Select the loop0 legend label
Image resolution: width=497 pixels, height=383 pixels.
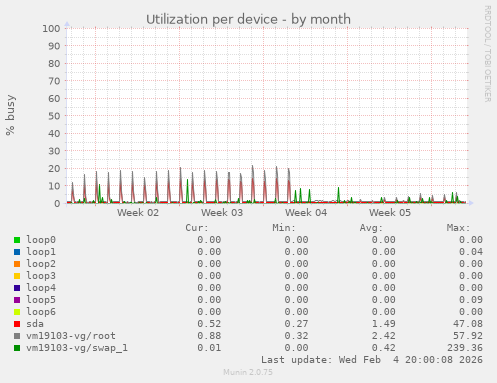(41, 240)
